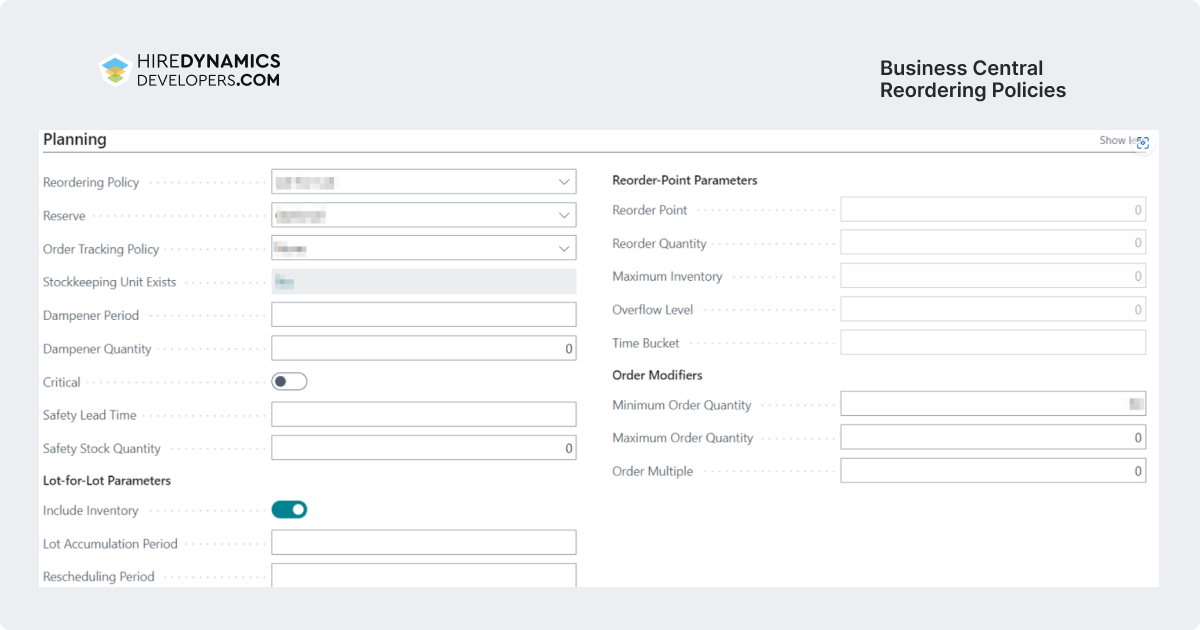Image resolution: width=1200 pixels, height=630 pixels.
Task: Click the HireDynamics Developers logo icon
Action: point(115,70)
